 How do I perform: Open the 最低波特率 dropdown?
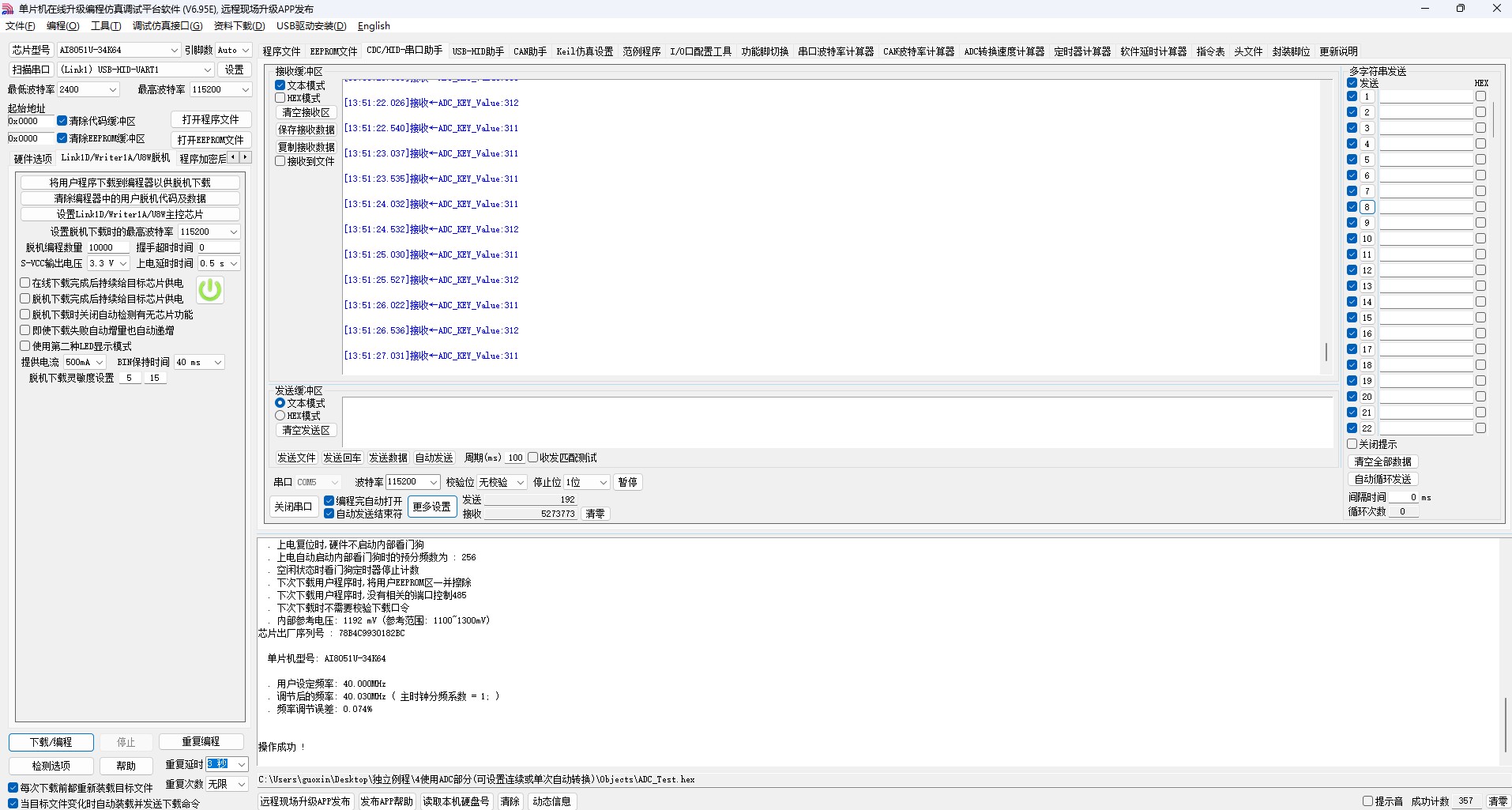[88, 89]
